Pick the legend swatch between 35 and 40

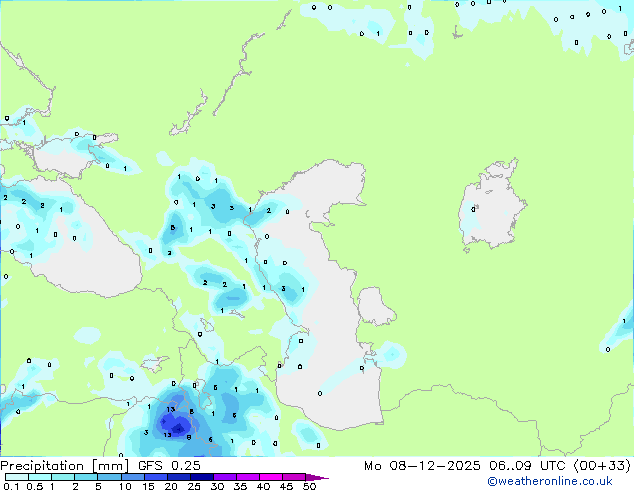pos(247,477)
